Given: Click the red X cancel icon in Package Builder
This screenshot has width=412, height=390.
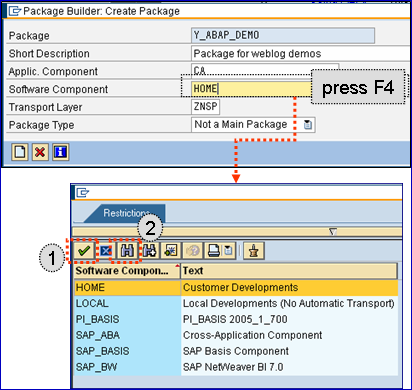Looking at the screenshot, I should (40, 152).
